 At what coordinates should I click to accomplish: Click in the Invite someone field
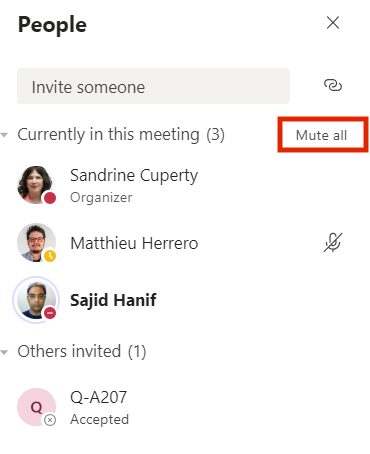point(153,86)
